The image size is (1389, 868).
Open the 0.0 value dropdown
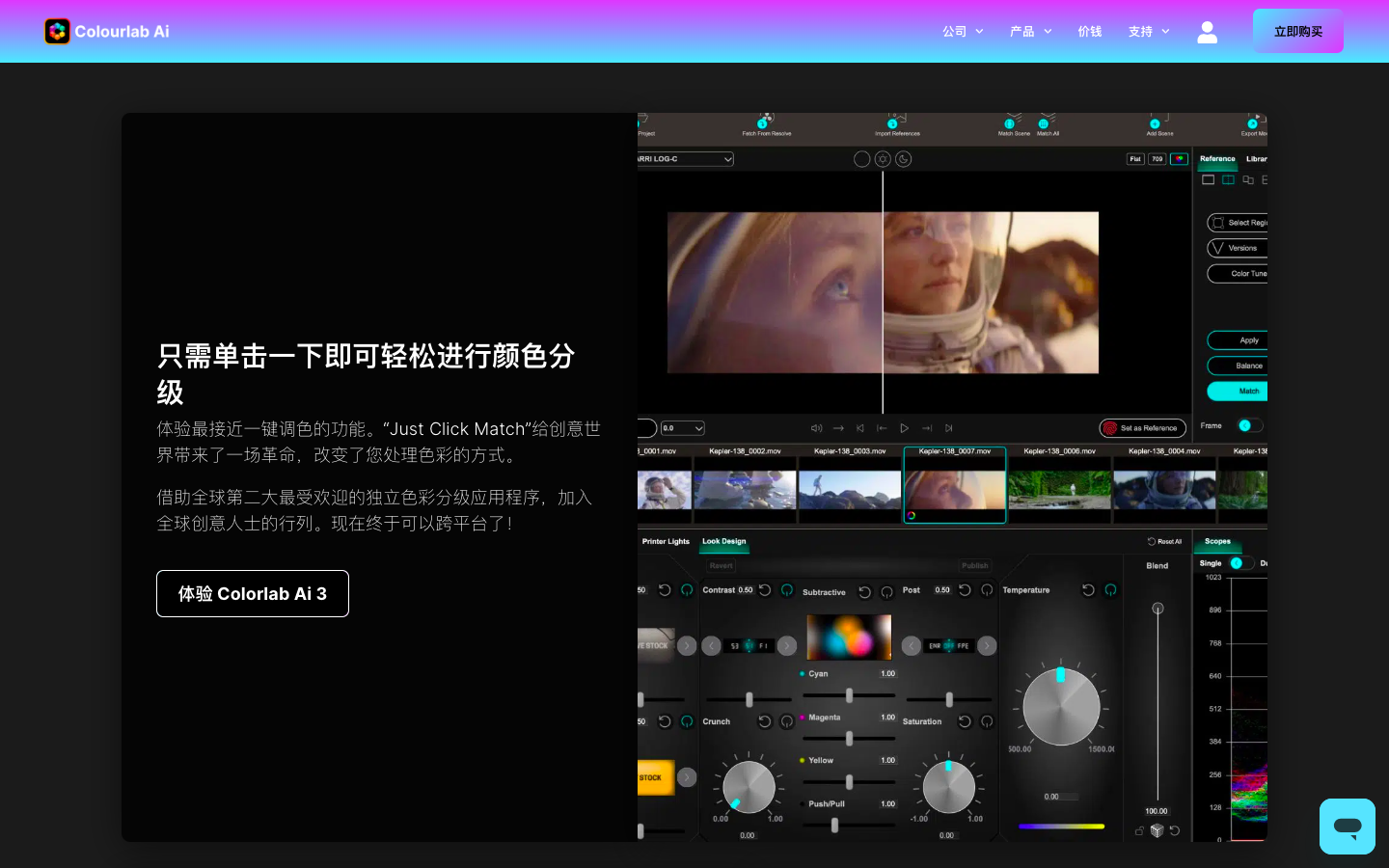click(683, 428)
